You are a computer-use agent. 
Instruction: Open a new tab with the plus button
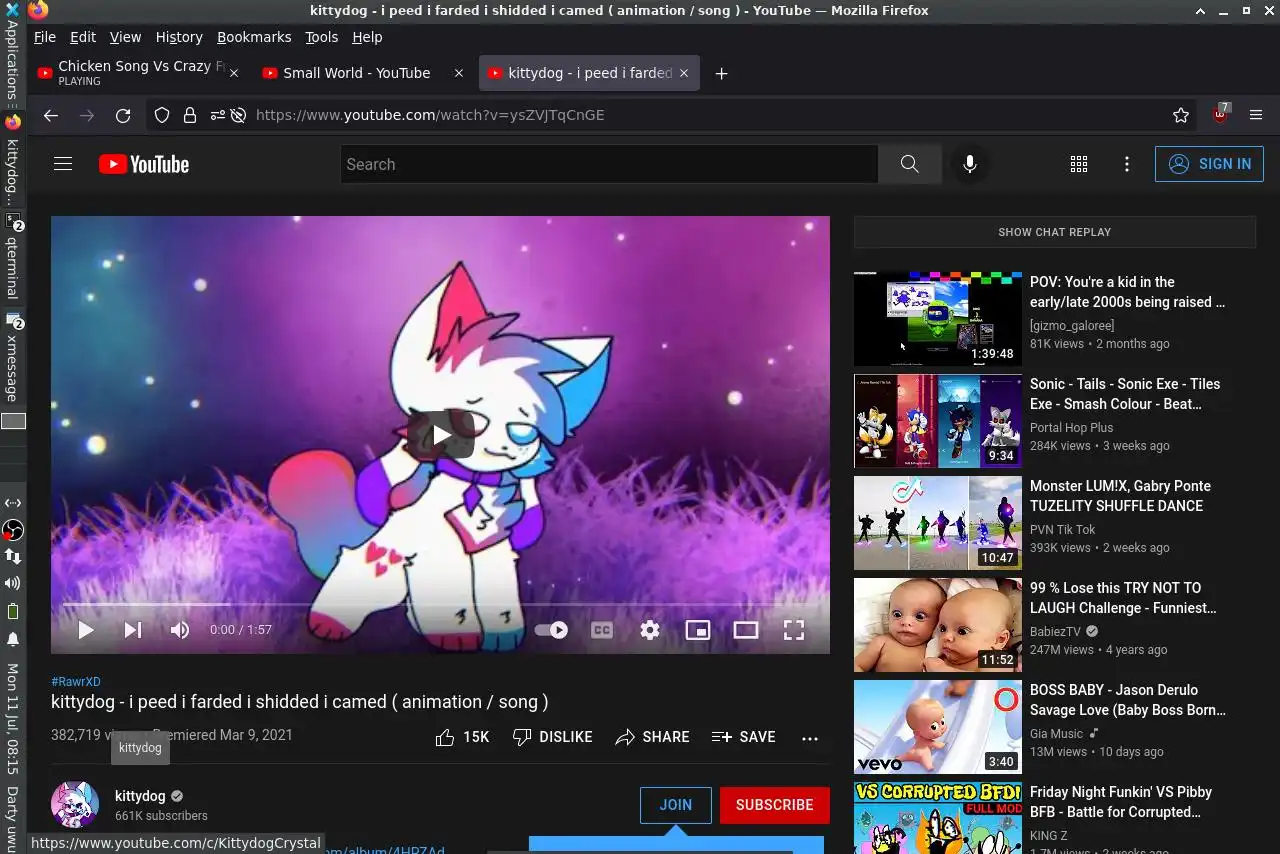(721, 73)
